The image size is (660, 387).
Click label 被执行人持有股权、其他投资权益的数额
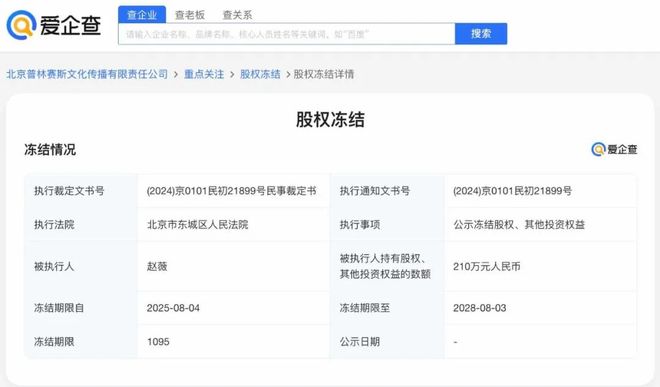pyautogui.click(x=385, y=266)
